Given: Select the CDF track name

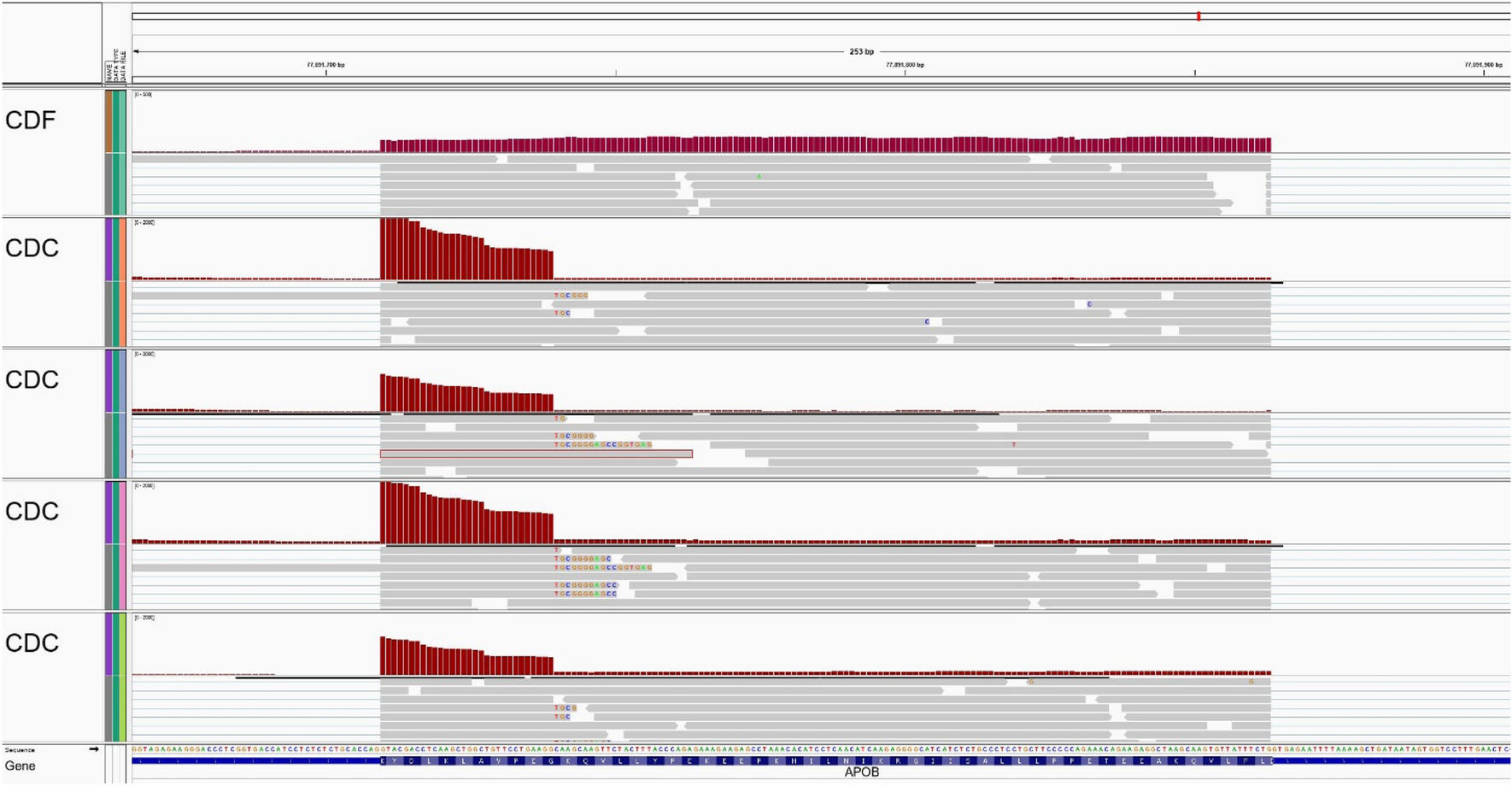Looking at the screenshot, I should click(x=31, y=120).
